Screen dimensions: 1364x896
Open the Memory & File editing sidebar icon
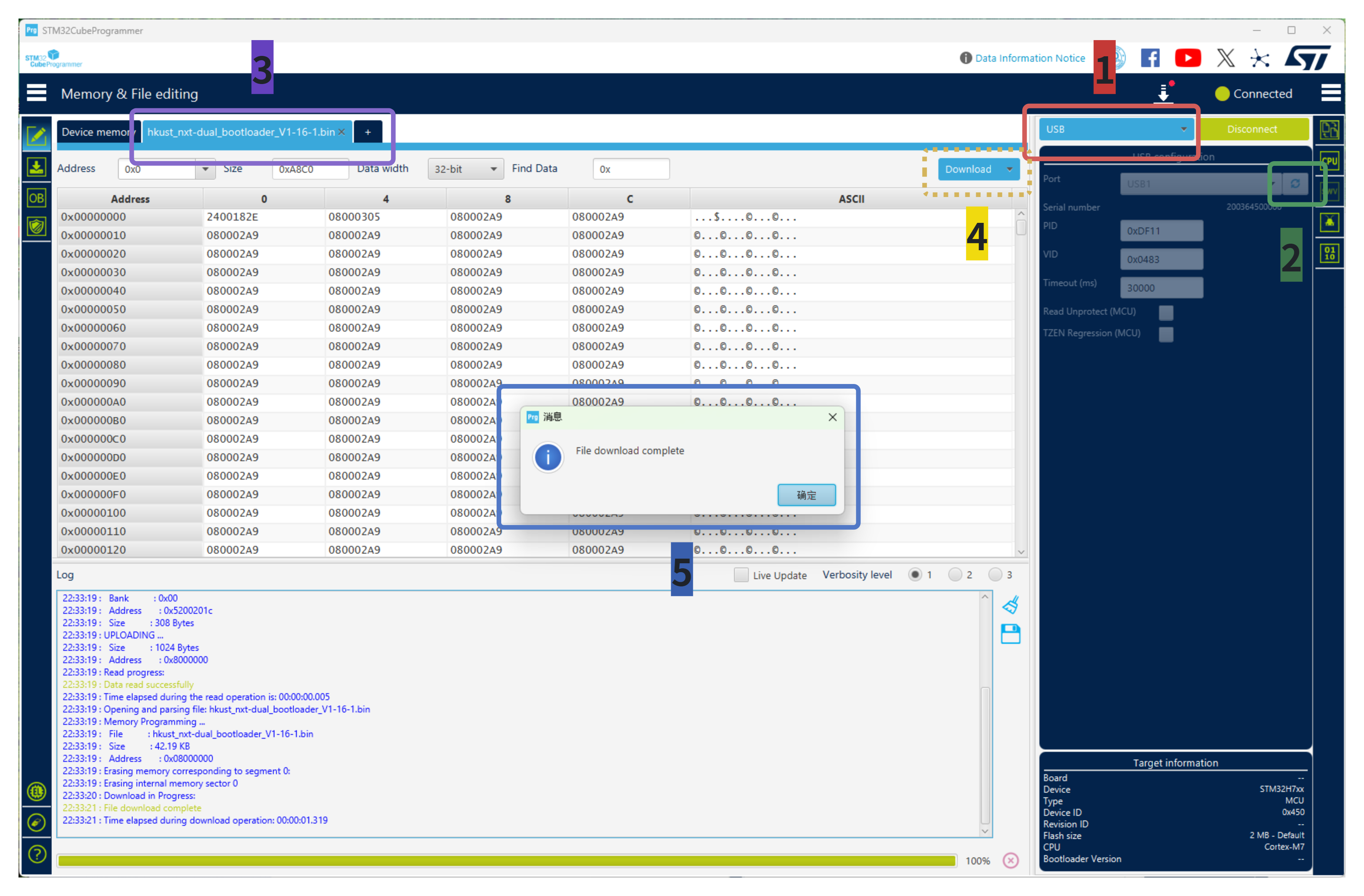pos(37,135)
